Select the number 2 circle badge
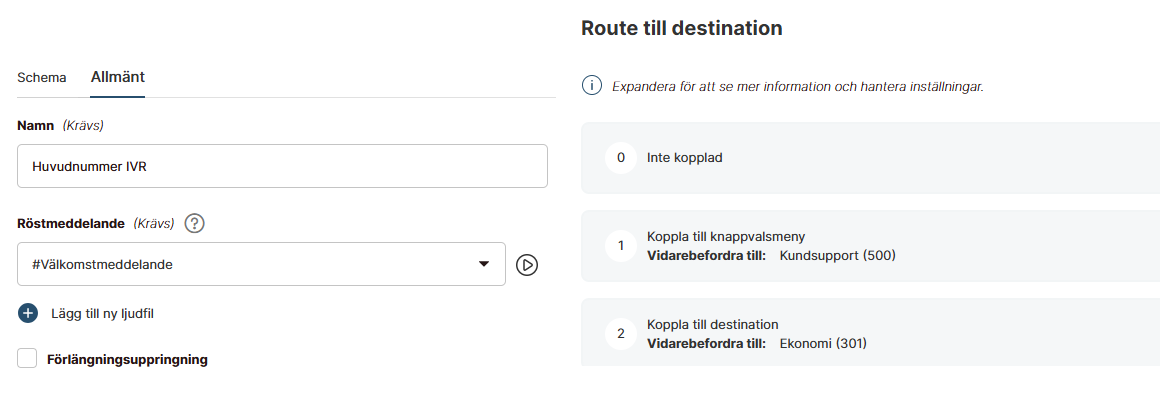This screenshot has height=398, width=1172. (620, 334)
